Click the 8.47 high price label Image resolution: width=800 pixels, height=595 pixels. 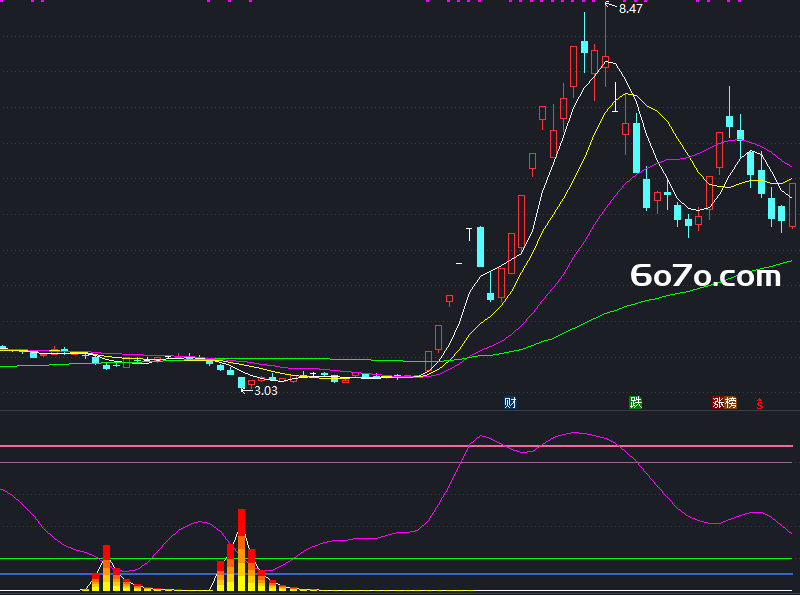tap(631, 9)
